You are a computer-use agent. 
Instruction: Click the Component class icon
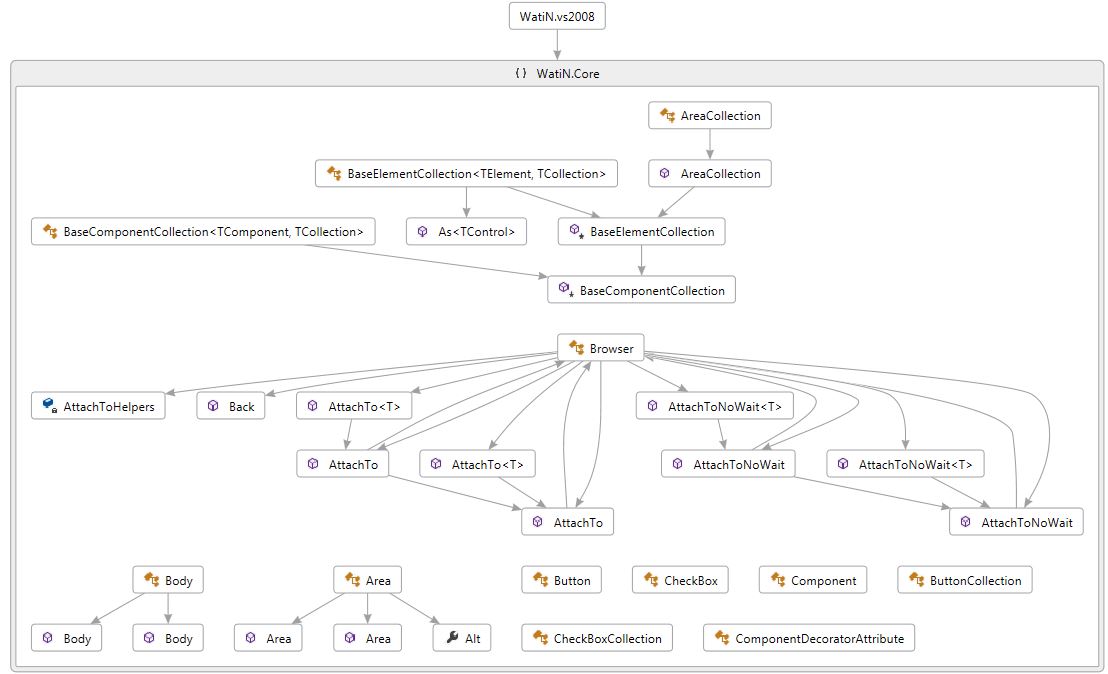(778, 579)
